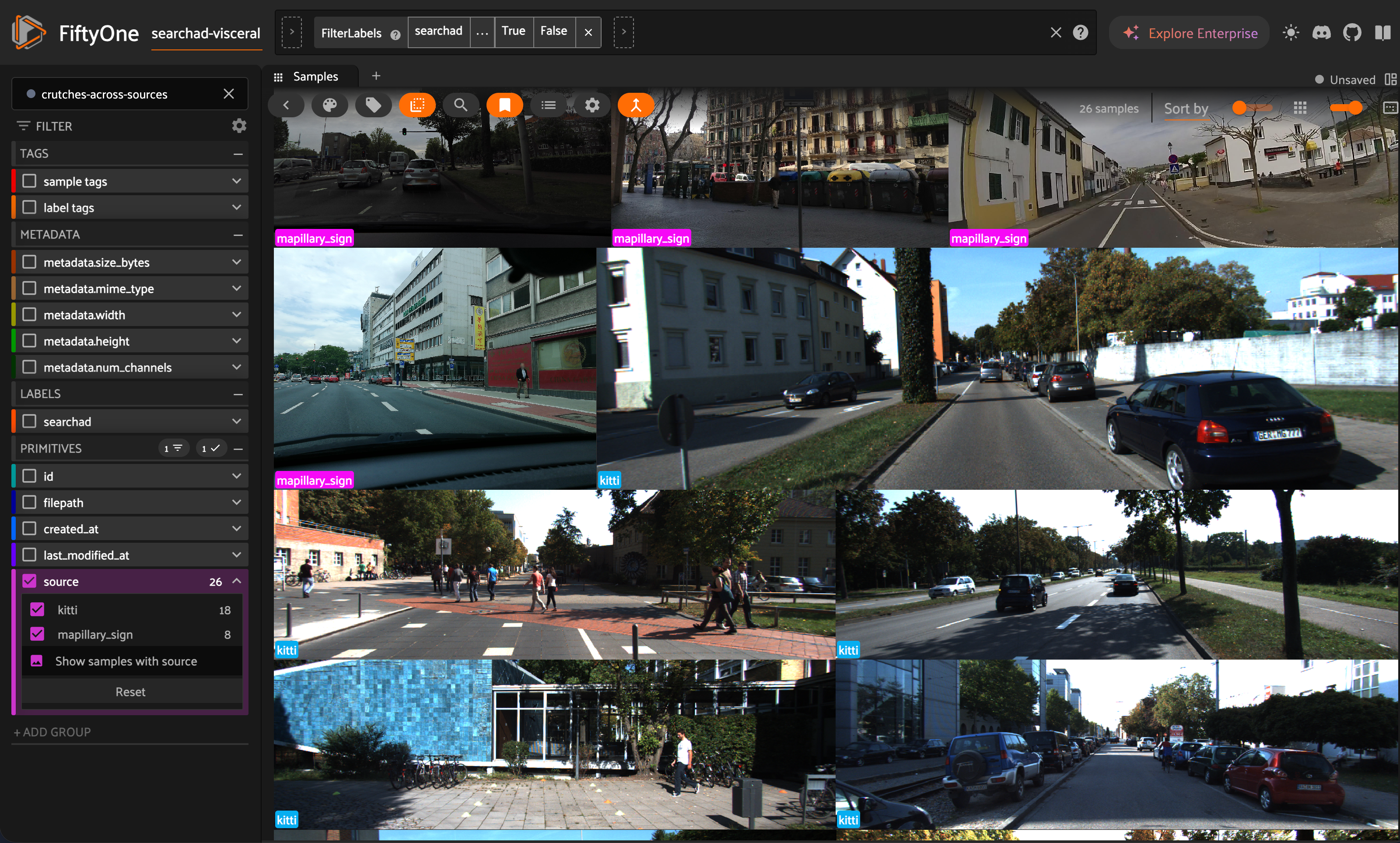Click the FiftyOne logo icon

pyautogui.click(x=28, y=32)
